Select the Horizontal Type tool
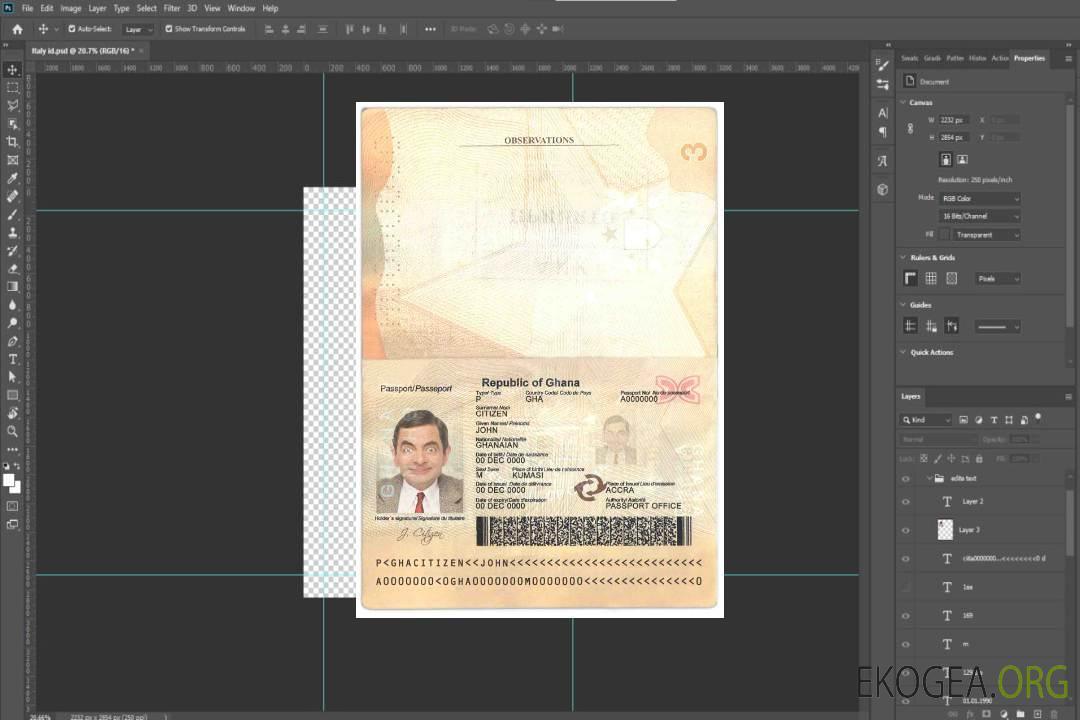1080x720 pixels. (x=12, y=359)
